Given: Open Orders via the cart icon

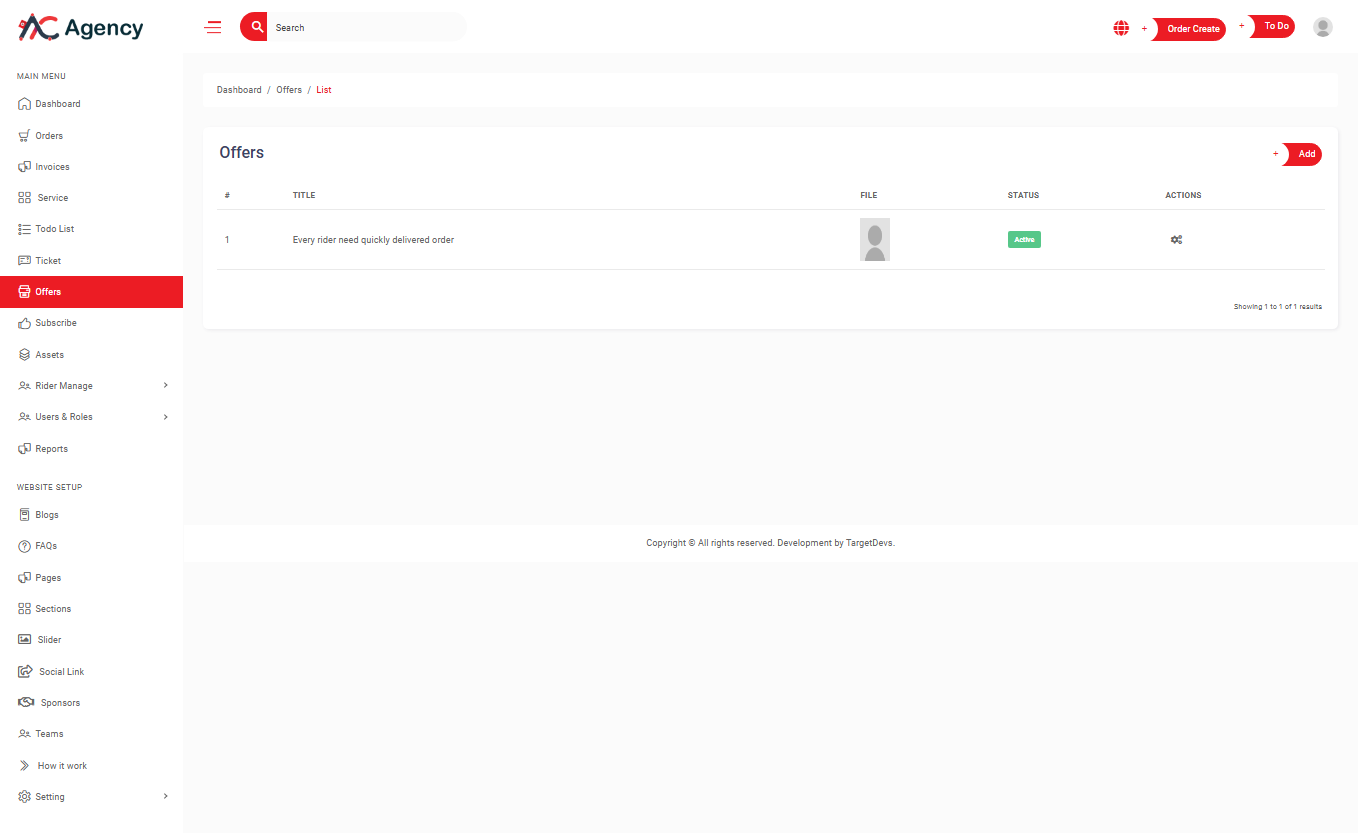Looking at the screenshot, I should [25, 136].
